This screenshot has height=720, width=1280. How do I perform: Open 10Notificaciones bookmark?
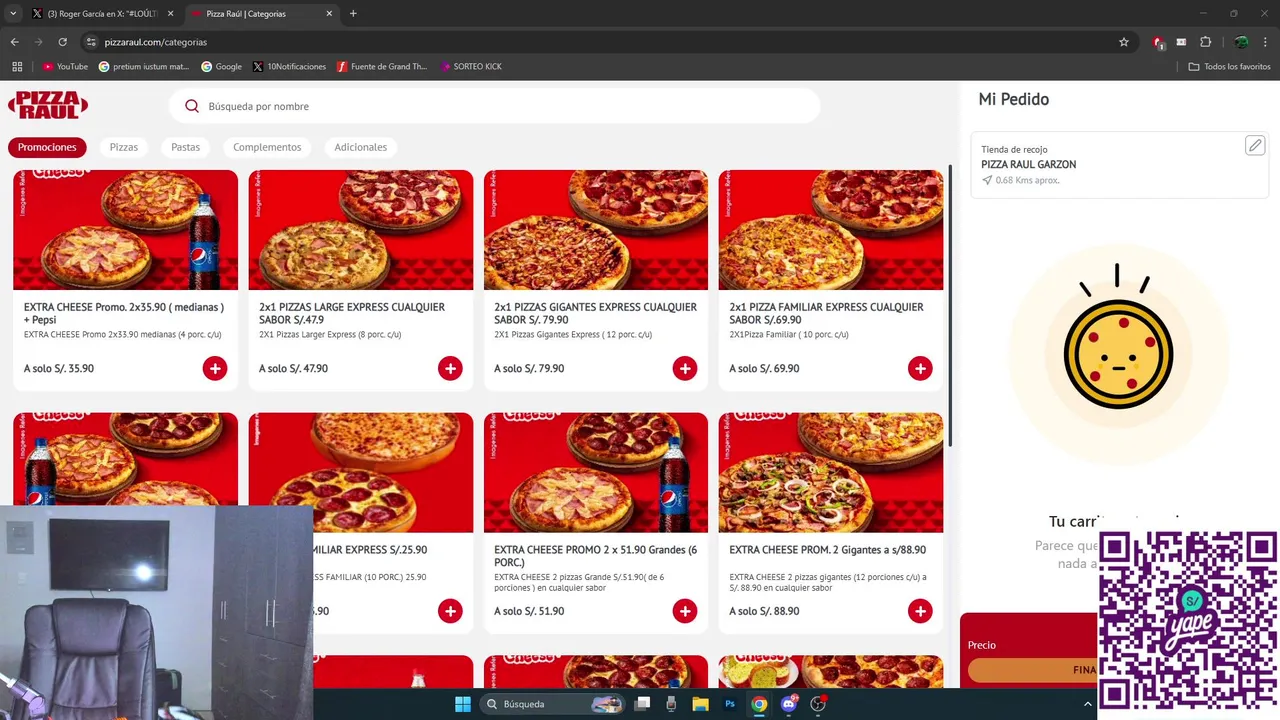289,67
